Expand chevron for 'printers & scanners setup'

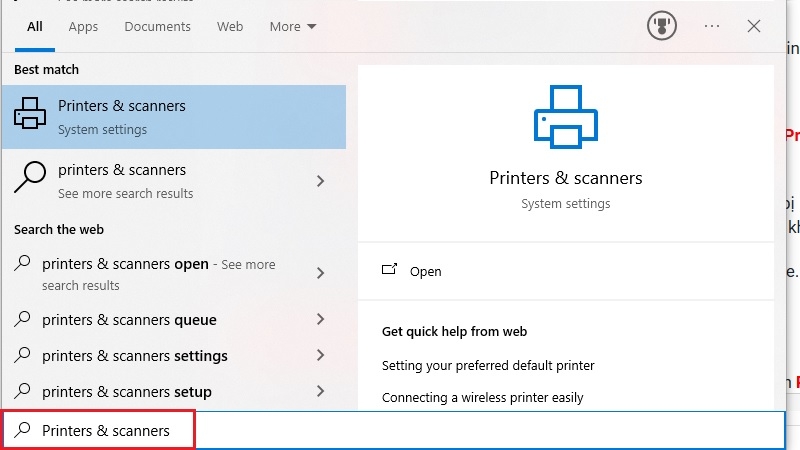click(x=320, y=391)
